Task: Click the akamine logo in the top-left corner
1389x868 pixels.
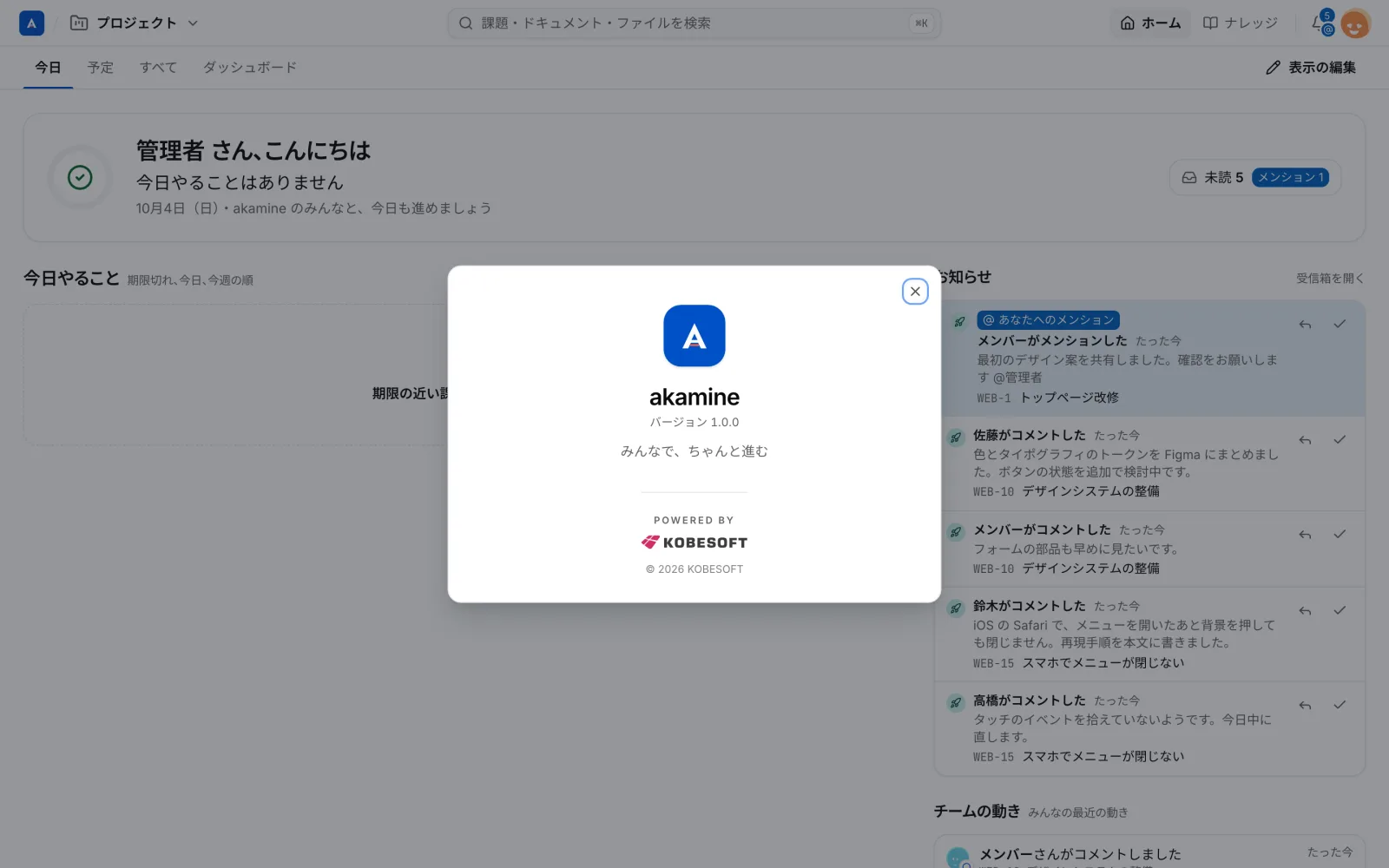Action: pyautogui.click(x=31, y=23)
